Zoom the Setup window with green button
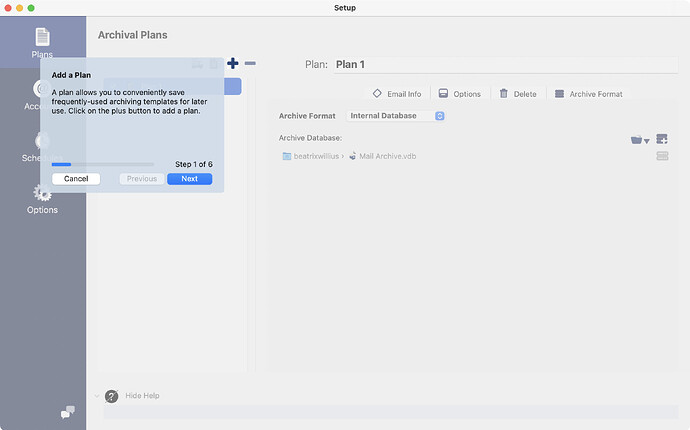Image resolution: width=690 pixels, height=430 pixels. click(31, 8)
